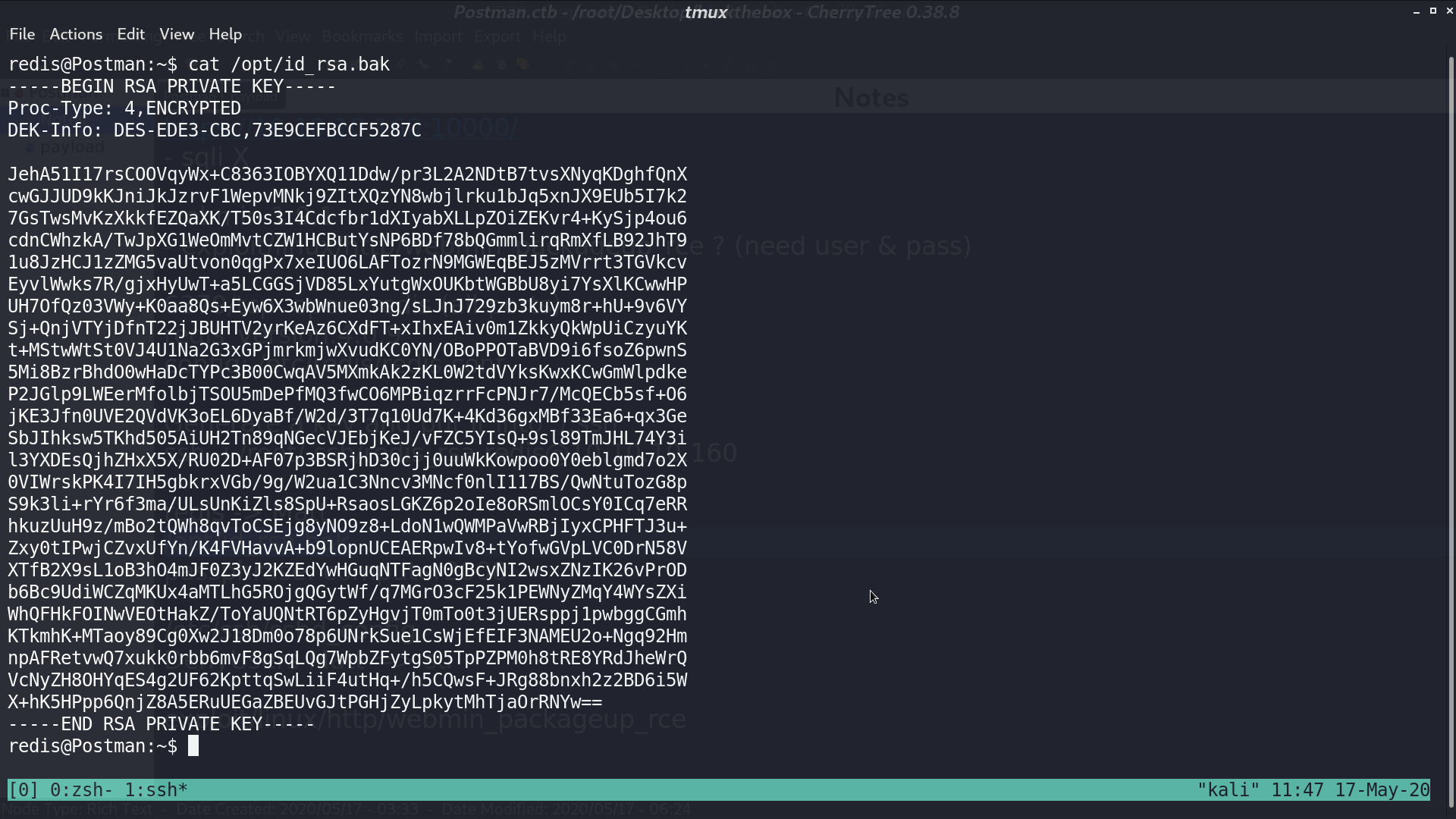Click the key line starting hkuzUuH9z/mBo2tQWh8qv
Screen dimensions: 1456x819
347,526
